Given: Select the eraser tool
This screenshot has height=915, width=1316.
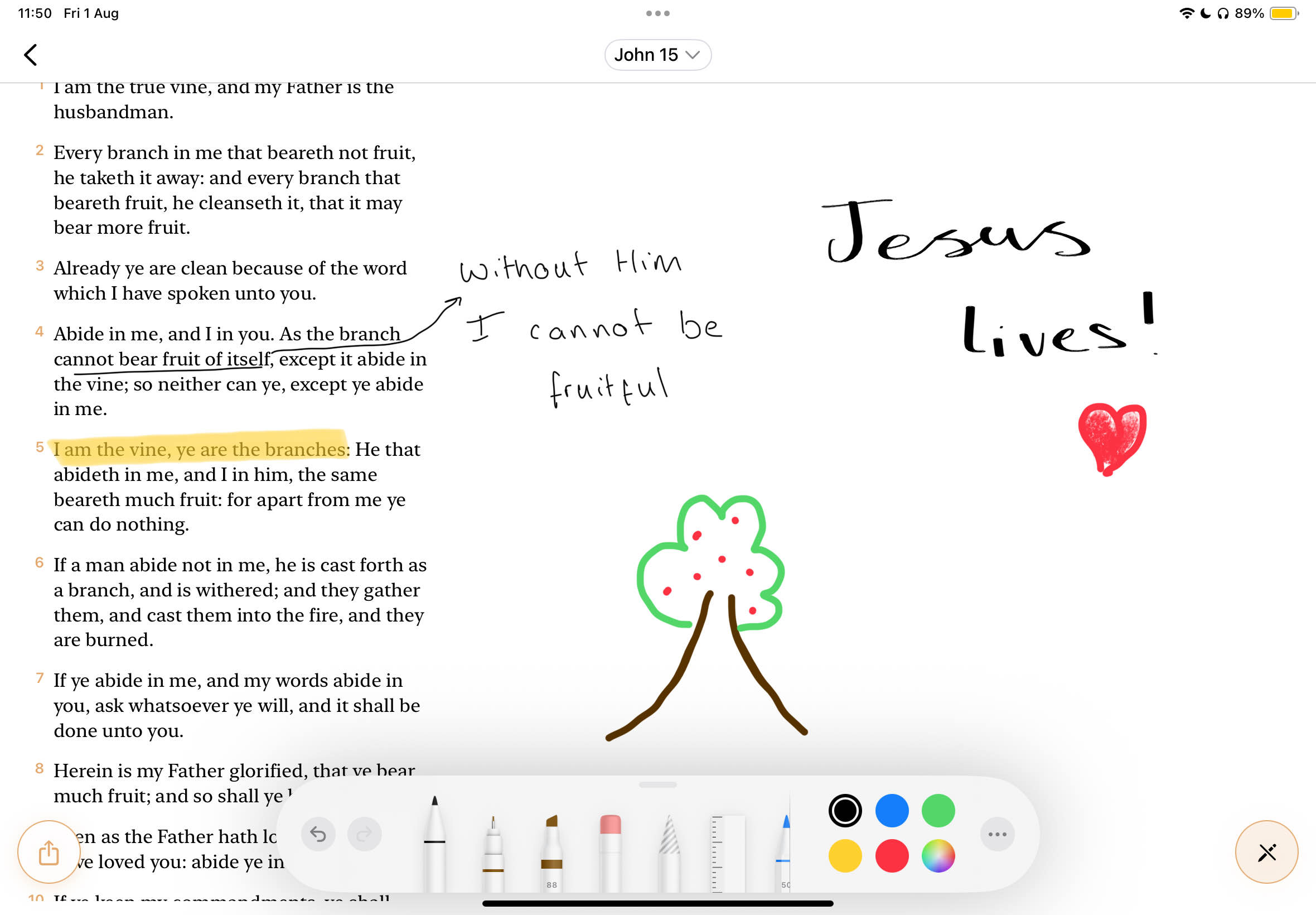Looking at the screenshot, I should click(610, 846).
